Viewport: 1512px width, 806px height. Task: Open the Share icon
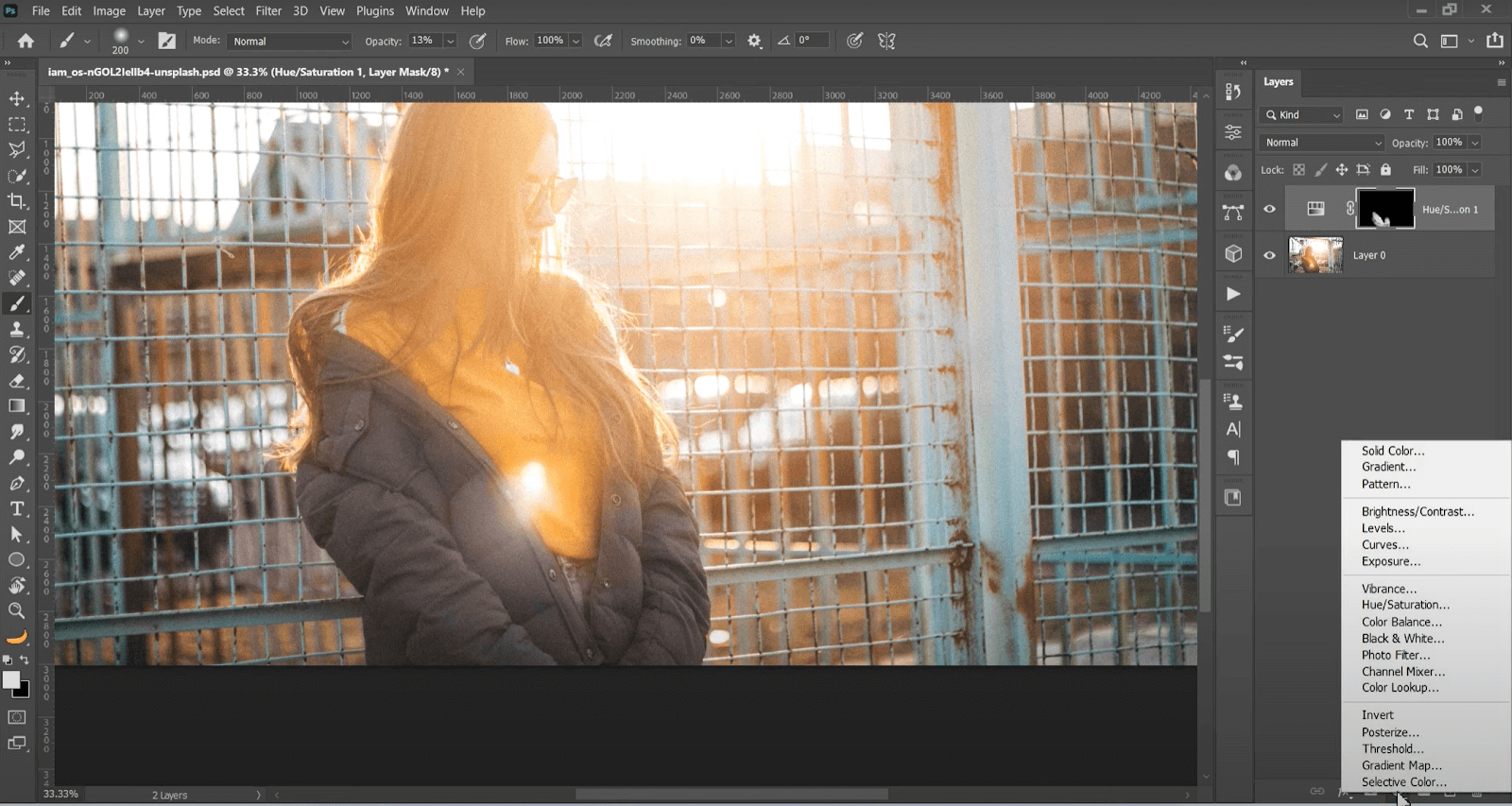coord(1495,41)
